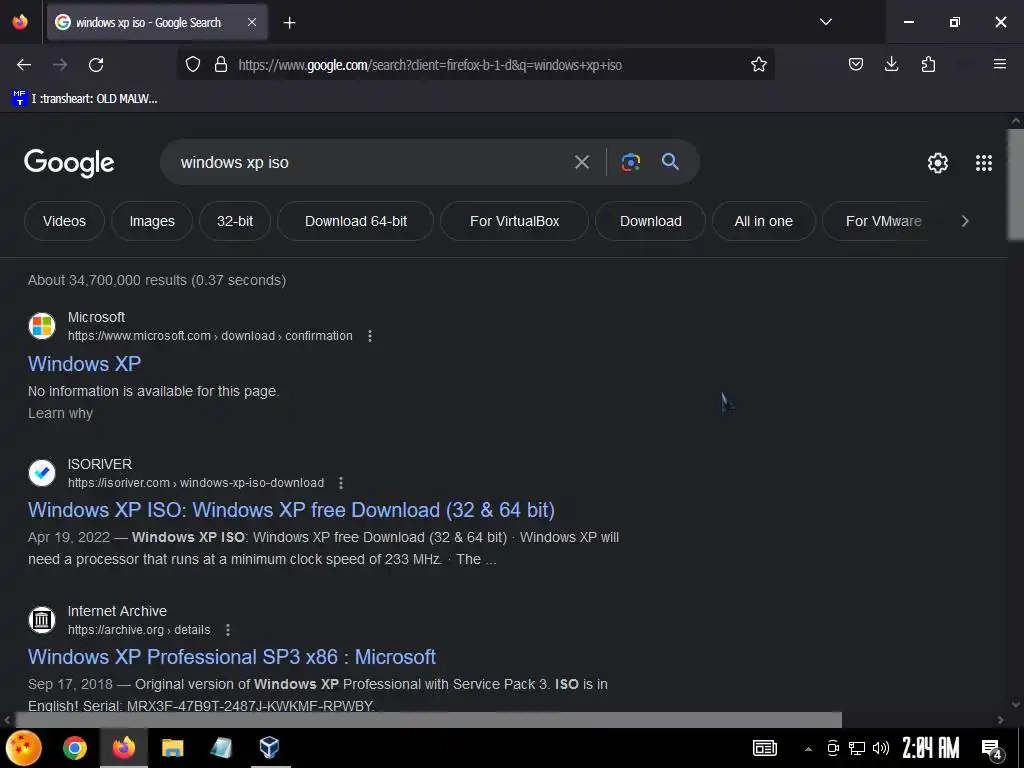Open ISORIVER Windows XP ISO result
Viewport: 1024px width, 768px height.
[291, 510]
